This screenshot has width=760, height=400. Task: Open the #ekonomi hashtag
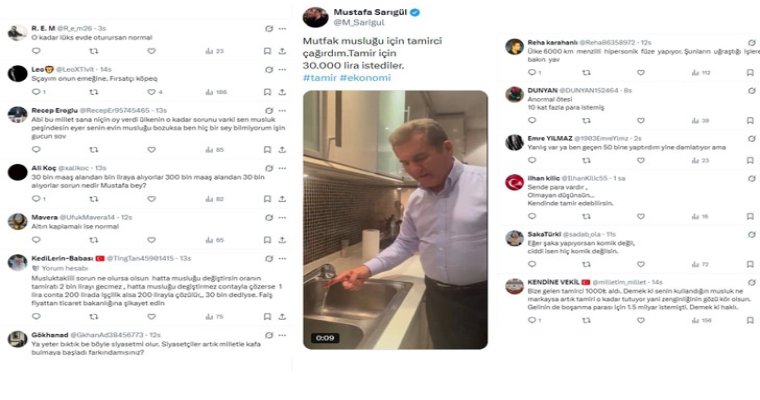(365, 78)
